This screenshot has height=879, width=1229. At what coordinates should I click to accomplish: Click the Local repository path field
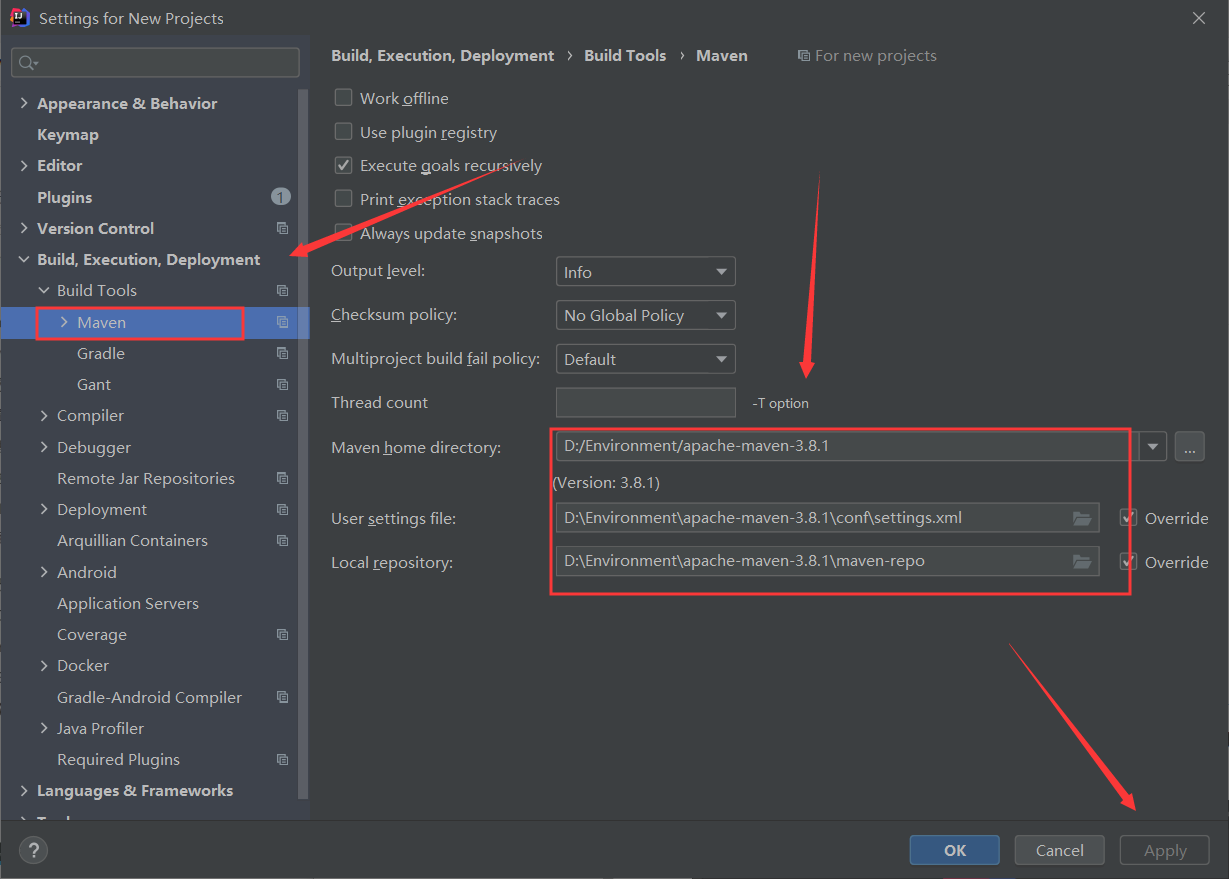tap(828, 562)
